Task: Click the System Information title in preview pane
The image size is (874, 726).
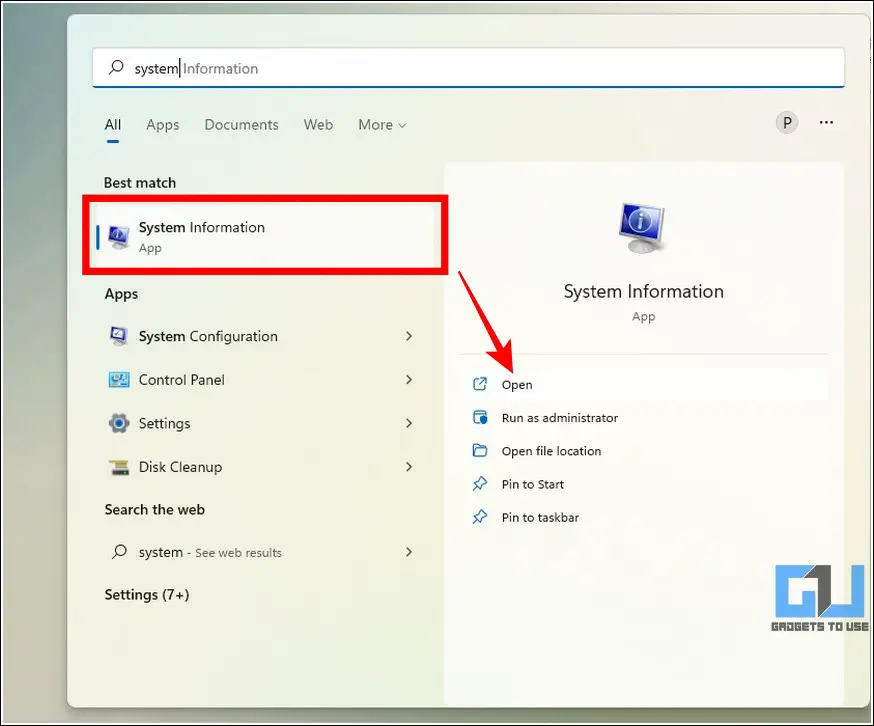Action: click(x=643, y=291)
